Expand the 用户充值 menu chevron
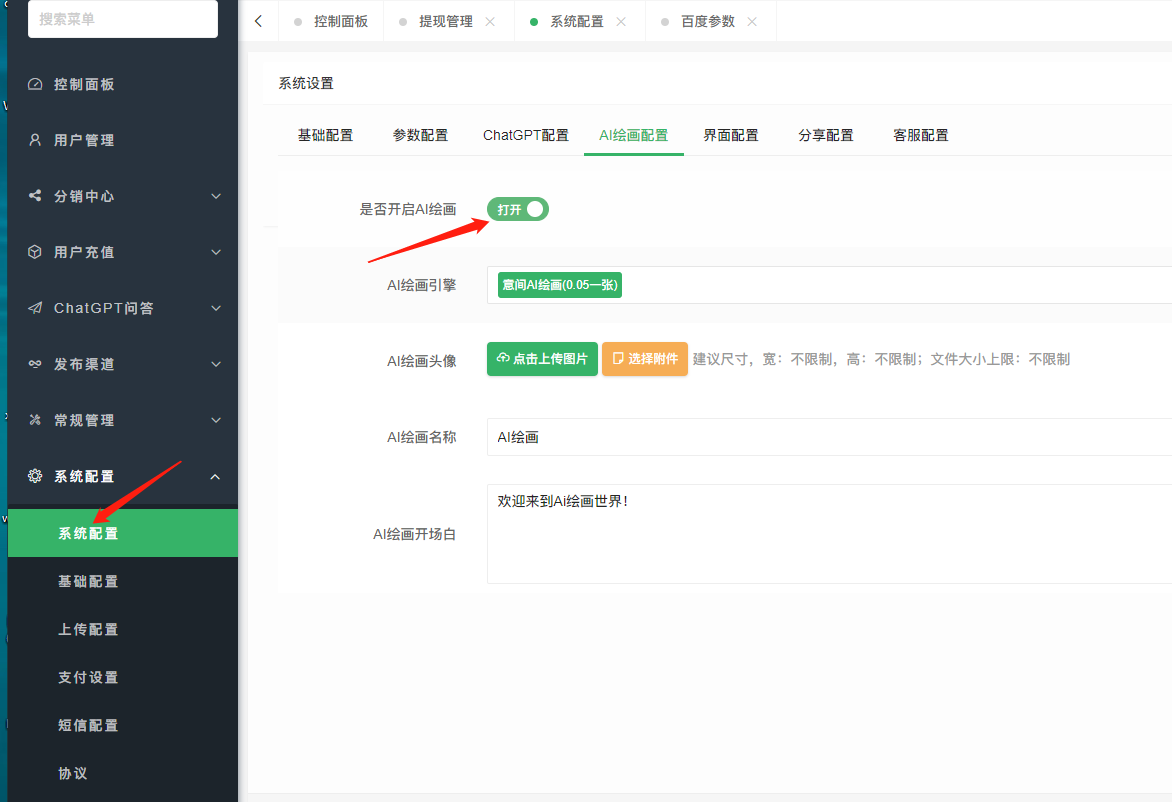 pyautogui.click(x=216, y=252)
